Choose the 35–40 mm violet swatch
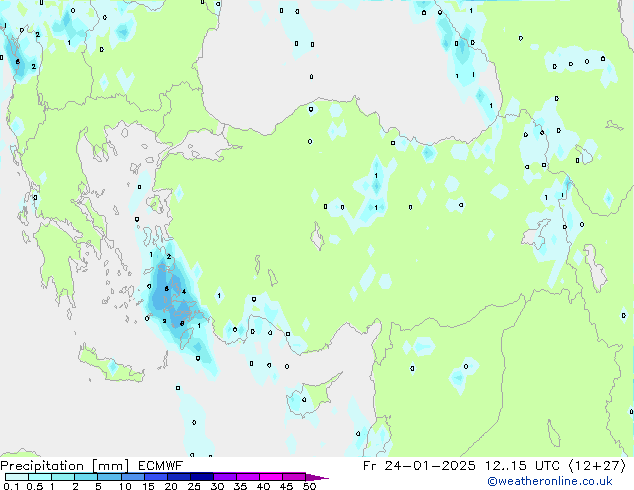The image size is (634, 490). 247,477
